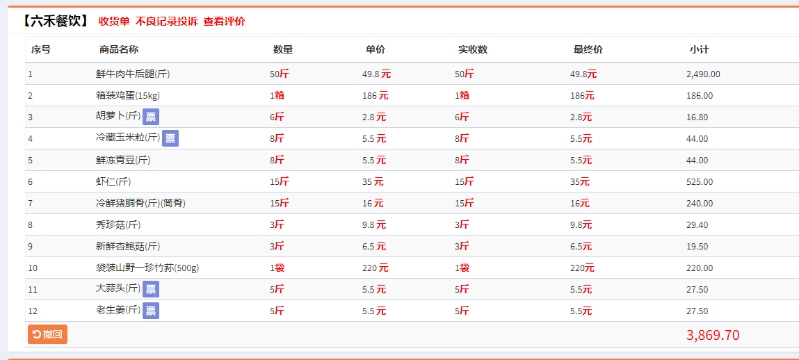The width and height of the screenshot is (799, 360).
Task: Open the 查看评价 link
Action: (x=224, y=21)
